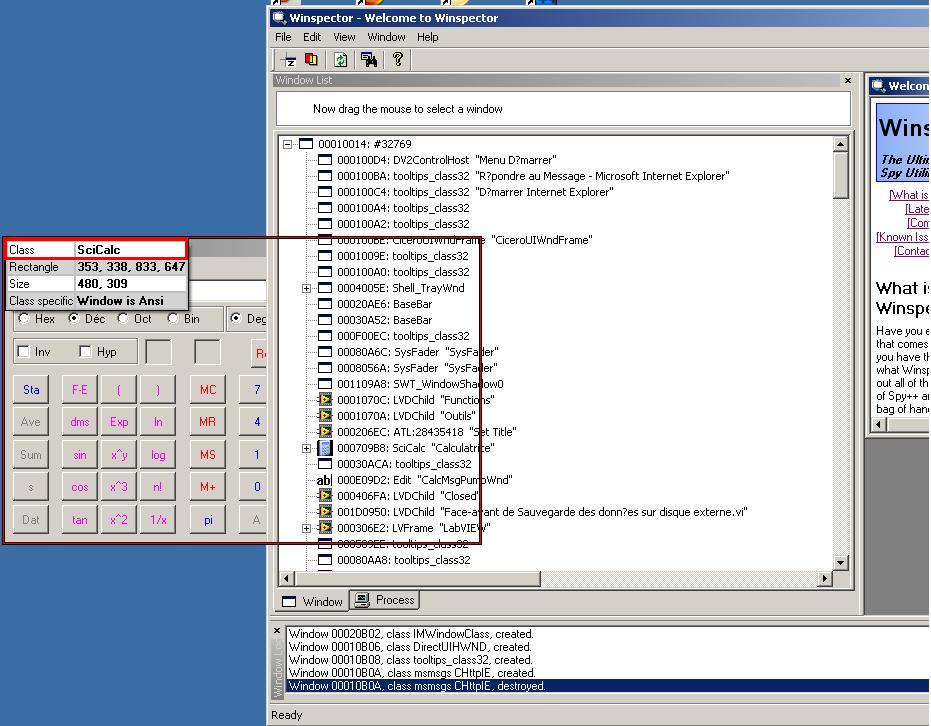Select the Hex radio button in calculator
This screenshot has height=726, width=931.
click(24, 318)
